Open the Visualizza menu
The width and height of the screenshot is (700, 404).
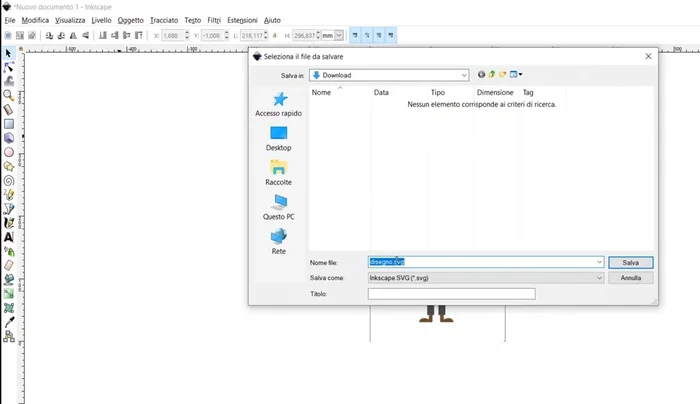click(x=70, y=20)
